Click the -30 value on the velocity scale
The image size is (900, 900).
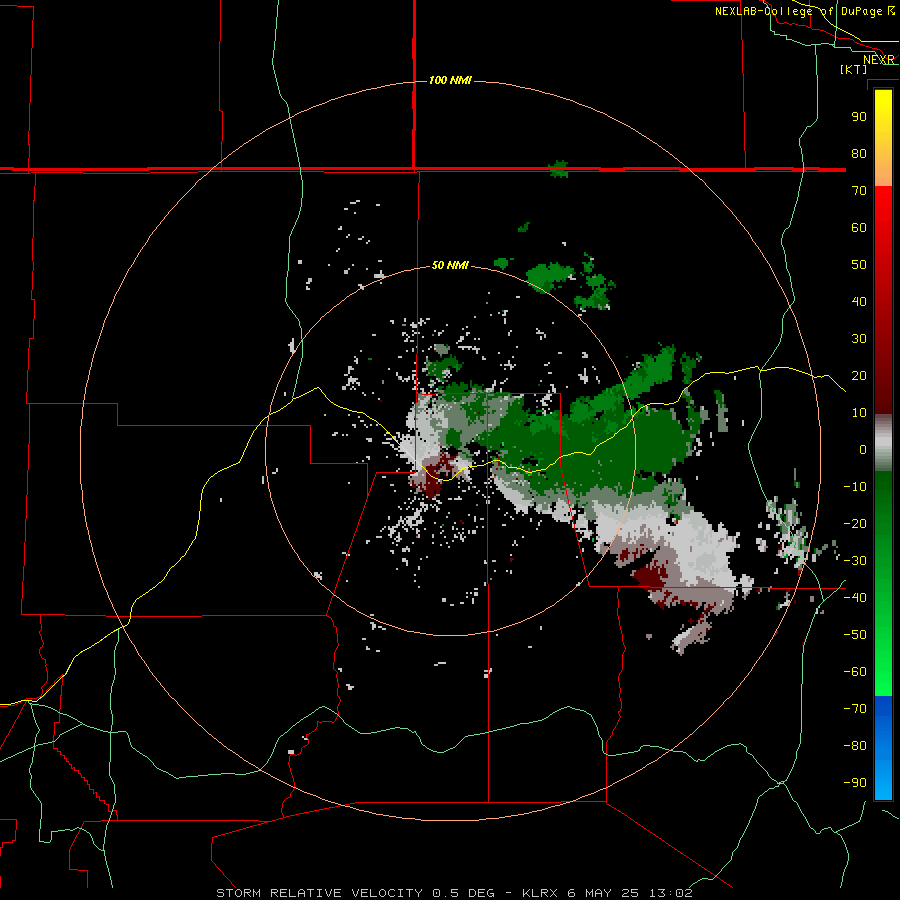pos(855,561)
